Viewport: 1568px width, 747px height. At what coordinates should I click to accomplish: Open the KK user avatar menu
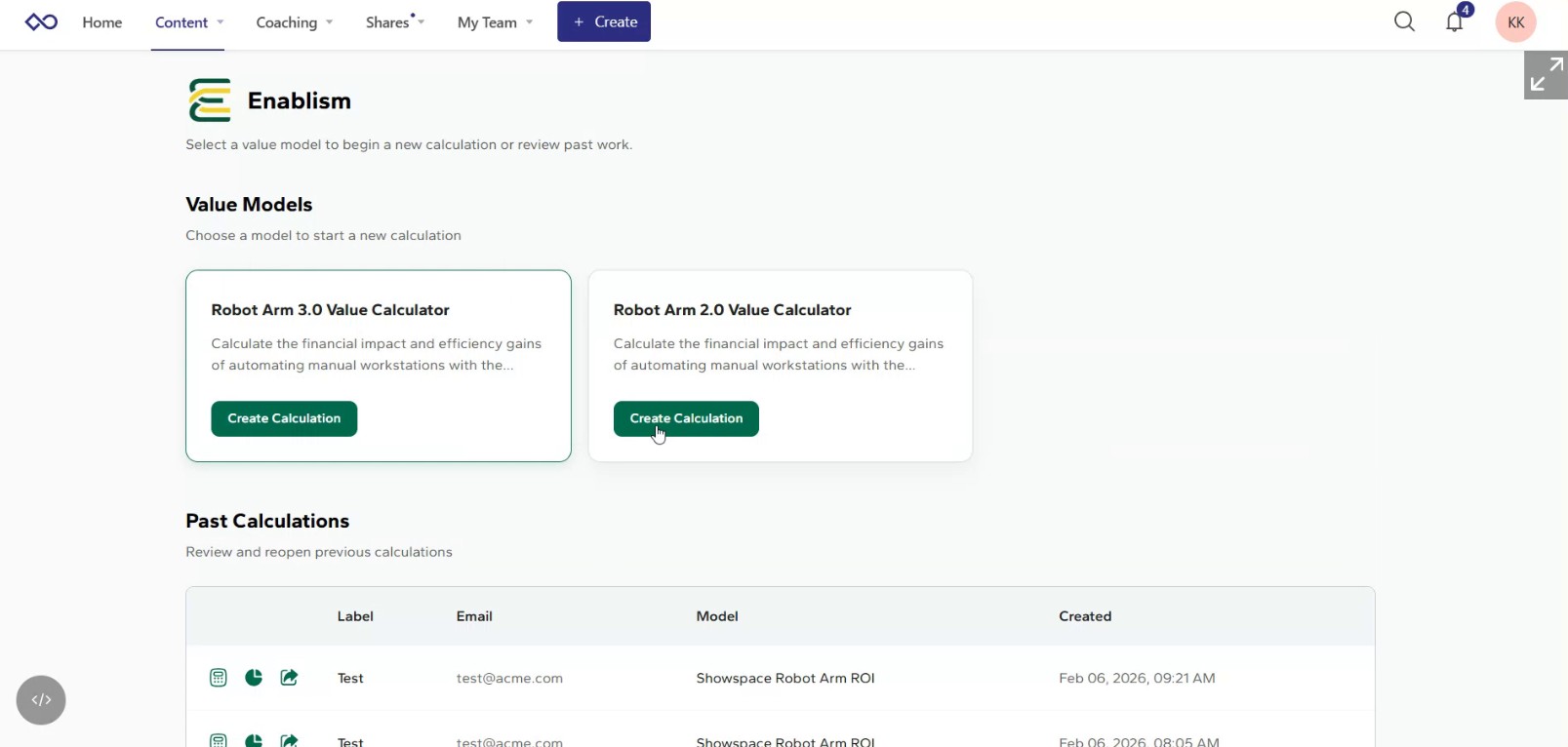(1515, 22)
